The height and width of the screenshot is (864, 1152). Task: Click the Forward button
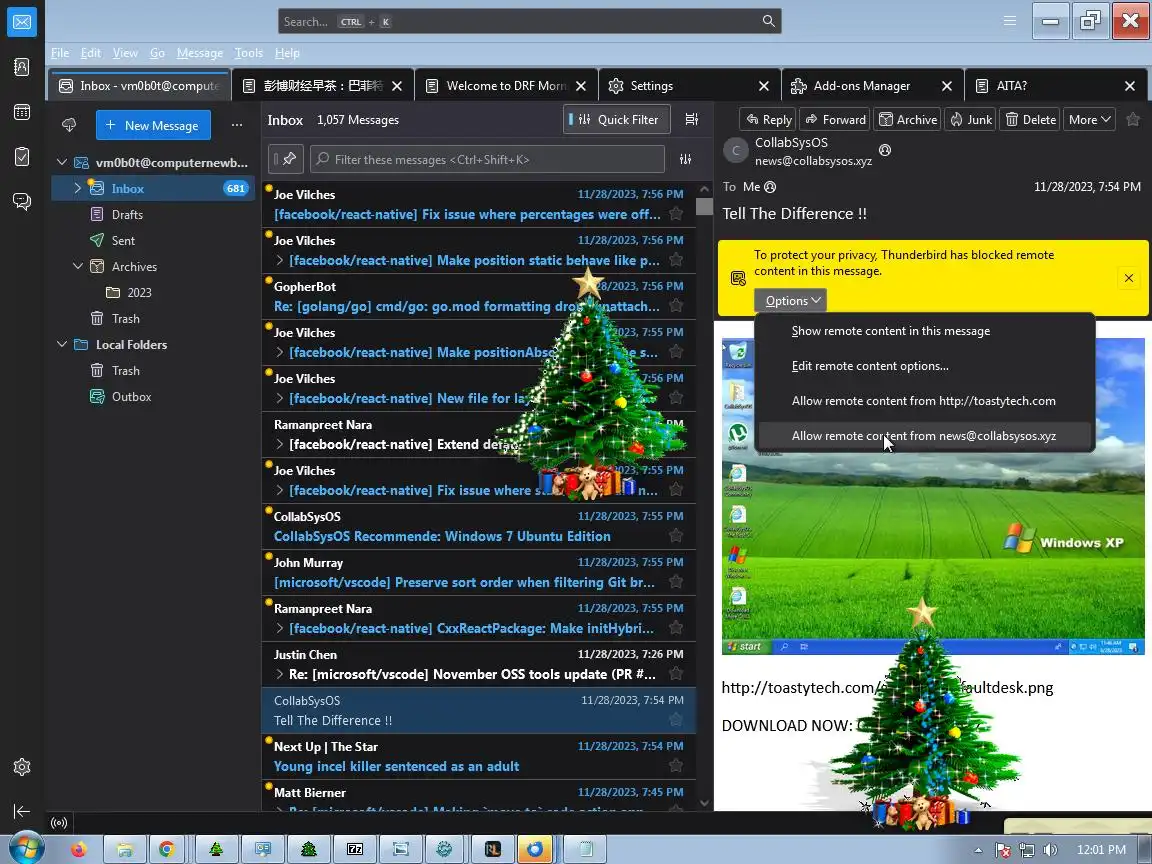click(x=835, y=119)
